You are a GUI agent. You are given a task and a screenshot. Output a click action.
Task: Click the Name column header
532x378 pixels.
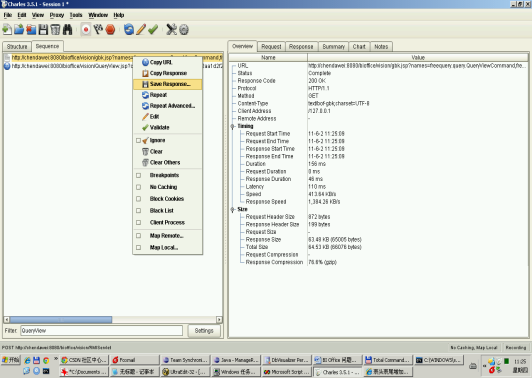point(268,58)
